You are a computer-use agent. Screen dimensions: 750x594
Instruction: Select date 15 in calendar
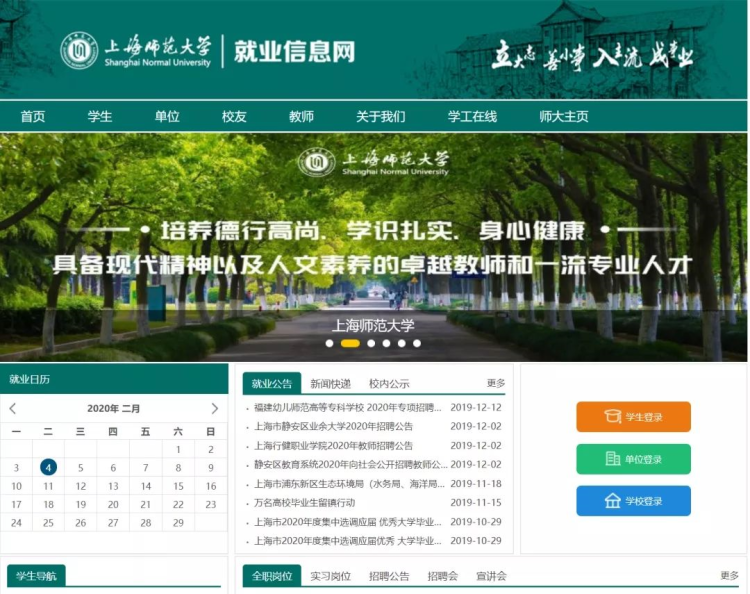(x=178, y=486)
